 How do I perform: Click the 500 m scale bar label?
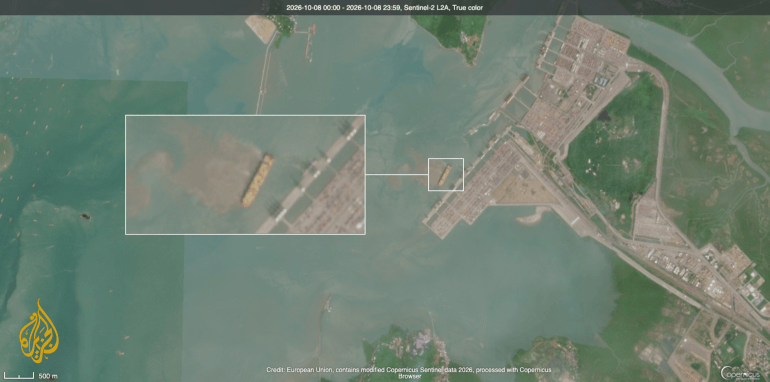point(48,376)
